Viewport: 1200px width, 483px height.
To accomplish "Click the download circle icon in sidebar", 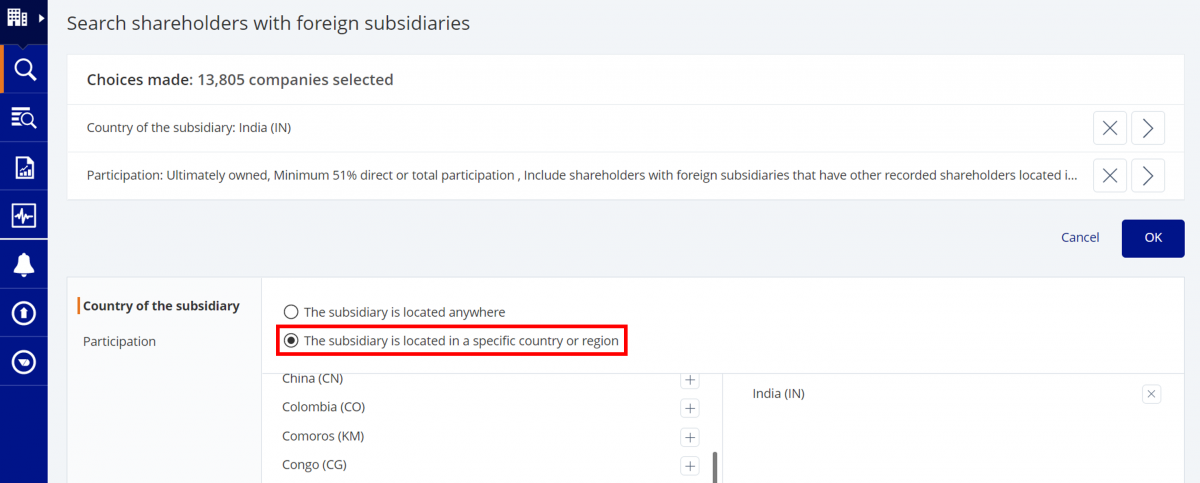I will click(24, 362).
